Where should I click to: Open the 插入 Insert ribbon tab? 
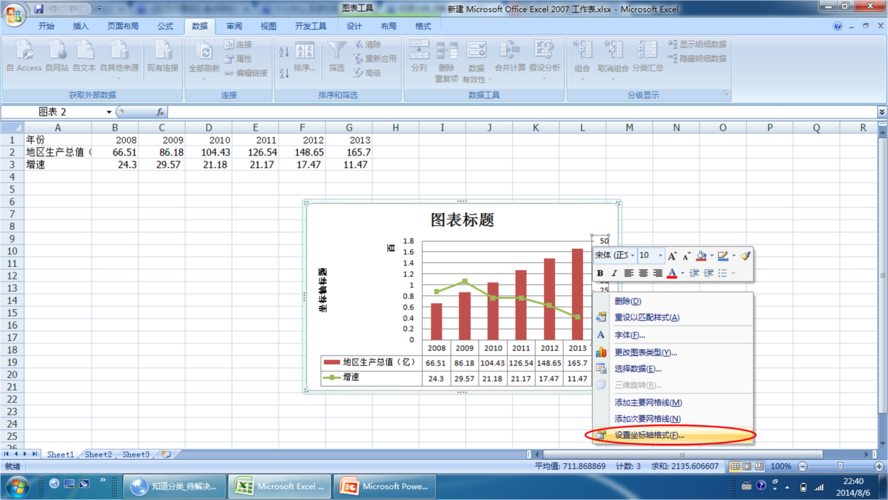(x=80, y=26)
